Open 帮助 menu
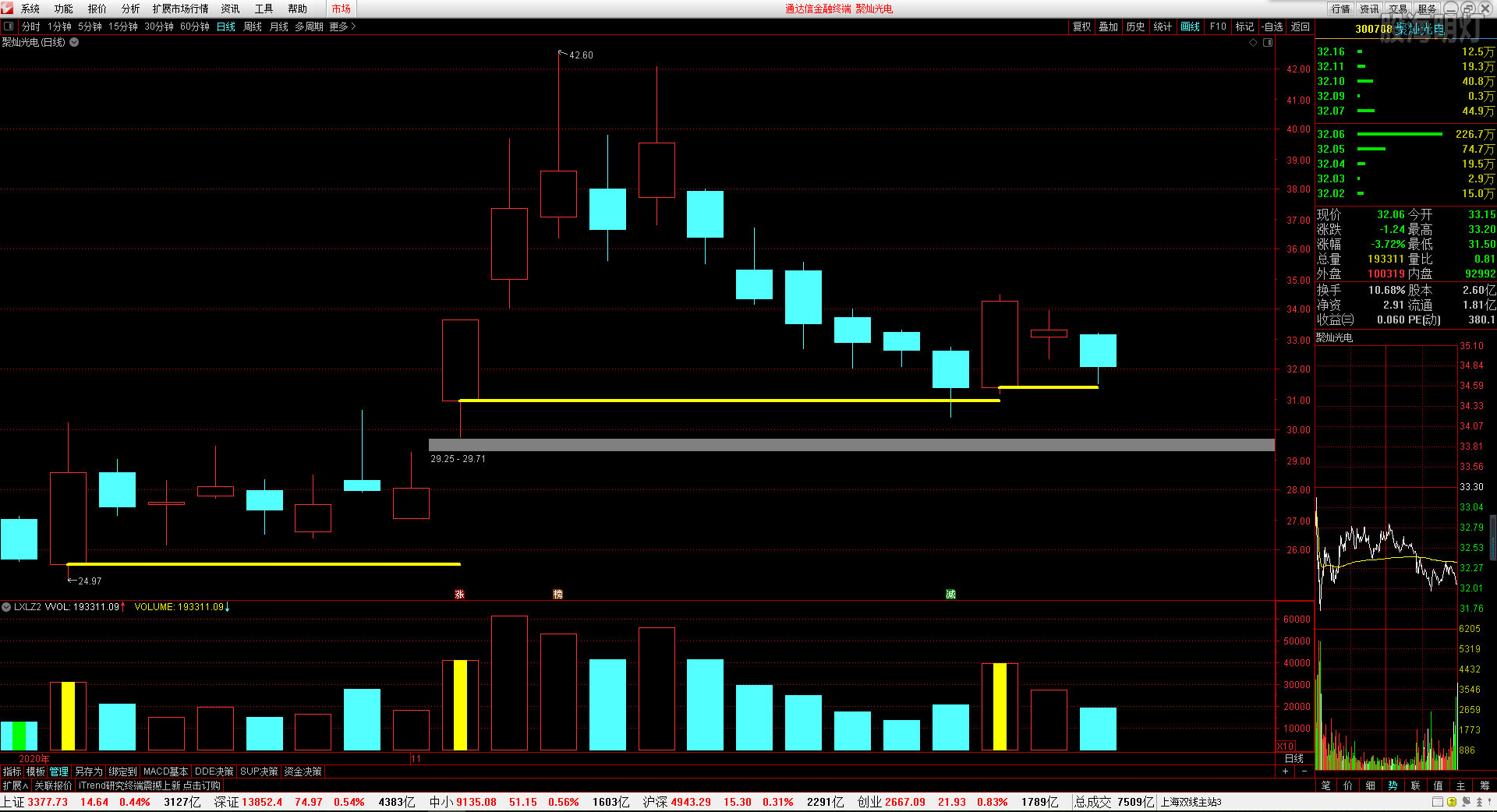Image resolution: width=1497 pixels, height=812 pixels. point(298,9)
